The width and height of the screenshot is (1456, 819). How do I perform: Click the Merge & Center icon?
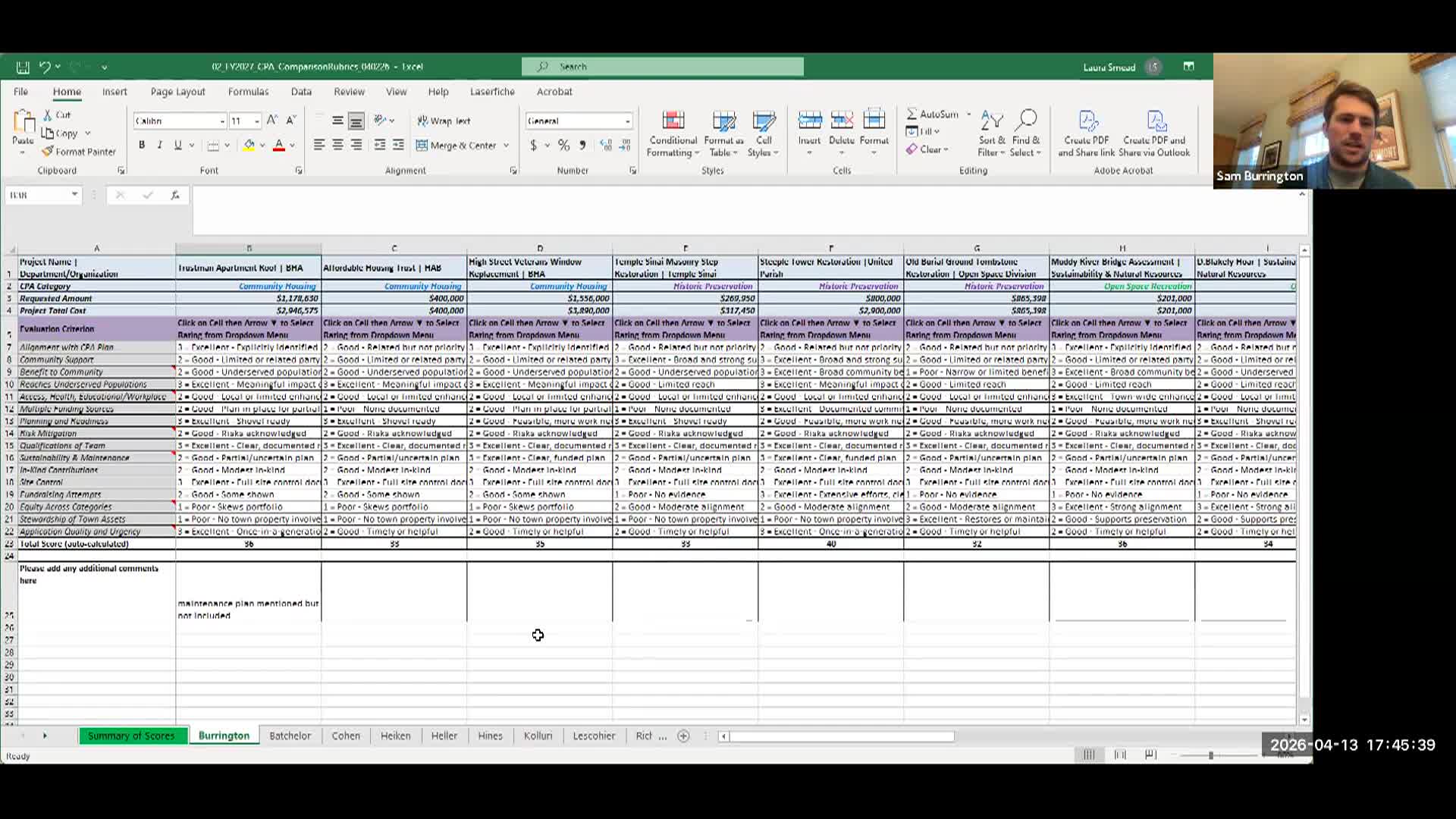(422, 146)
